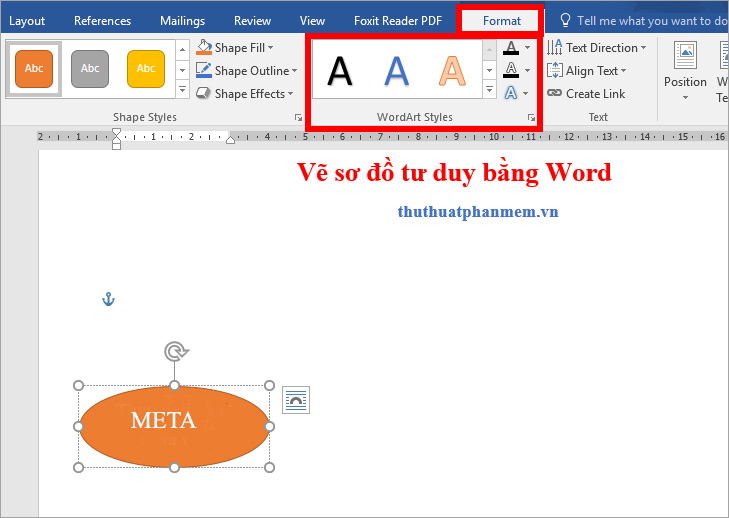Click the Text Fill icon
This screenshot has height=518, width=729.
pos(511,48)
